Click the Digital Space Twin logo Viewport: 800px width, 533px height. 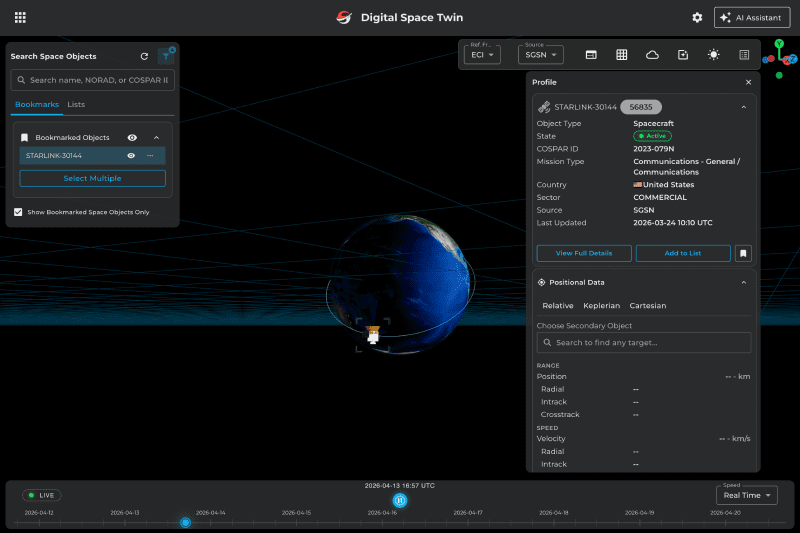(344, 17)
